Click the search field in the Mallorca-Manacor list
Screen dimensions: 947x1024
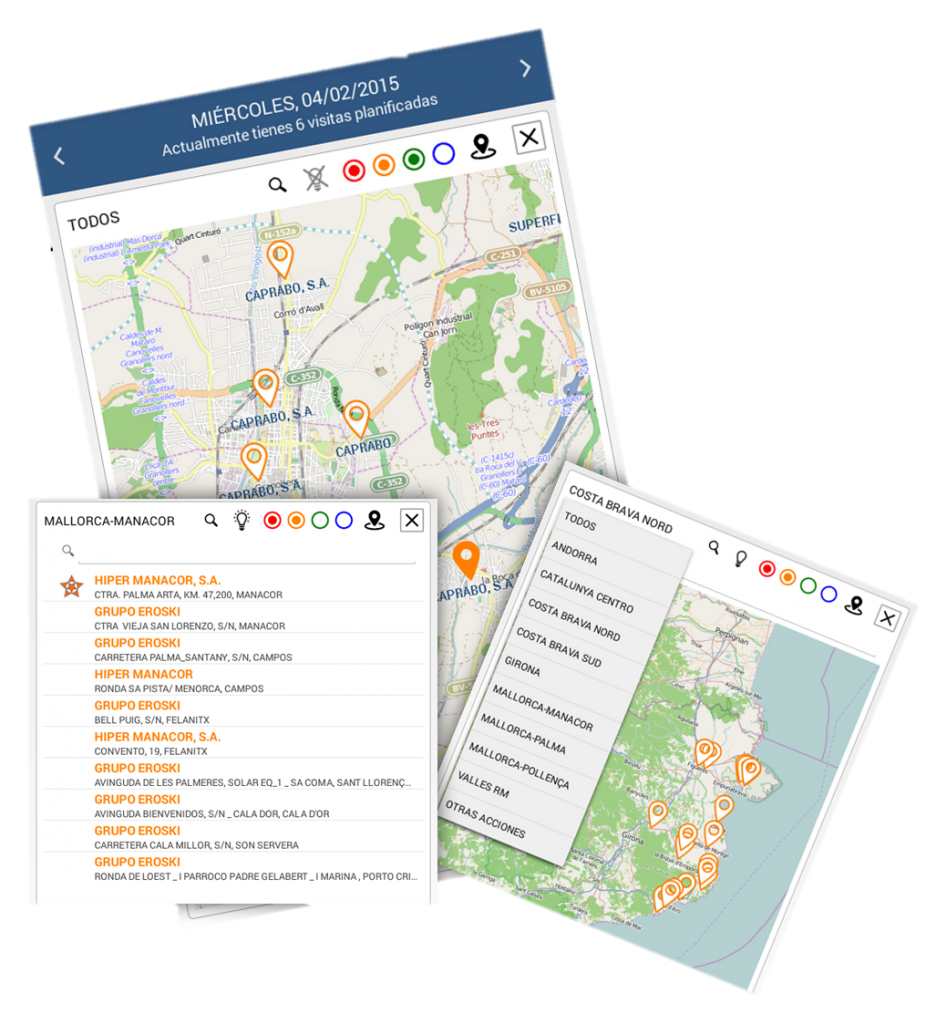coord(245,551)
